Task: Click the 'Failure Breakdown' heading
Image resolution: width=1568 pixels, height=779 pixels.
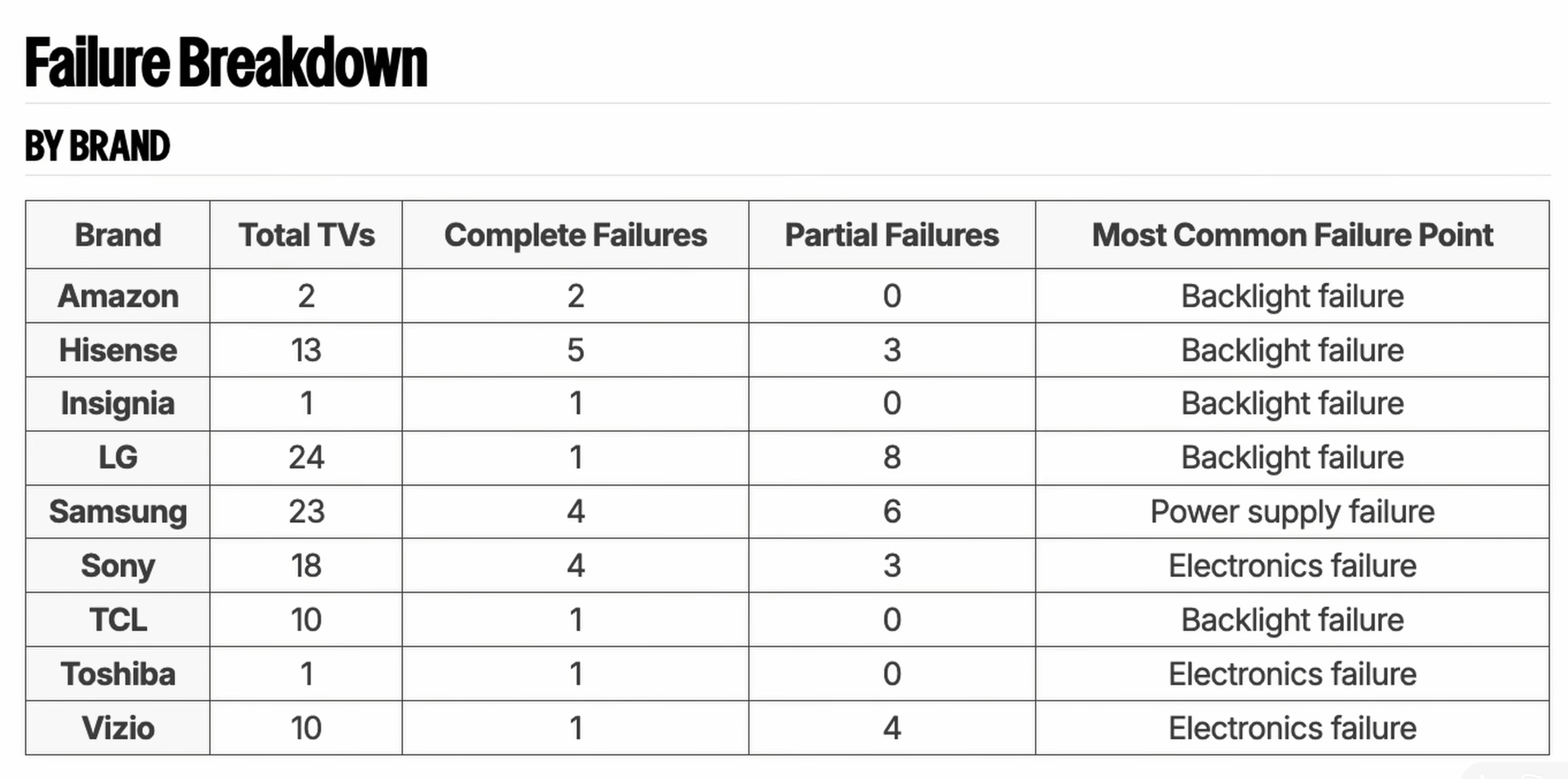Action: [226, 62]
